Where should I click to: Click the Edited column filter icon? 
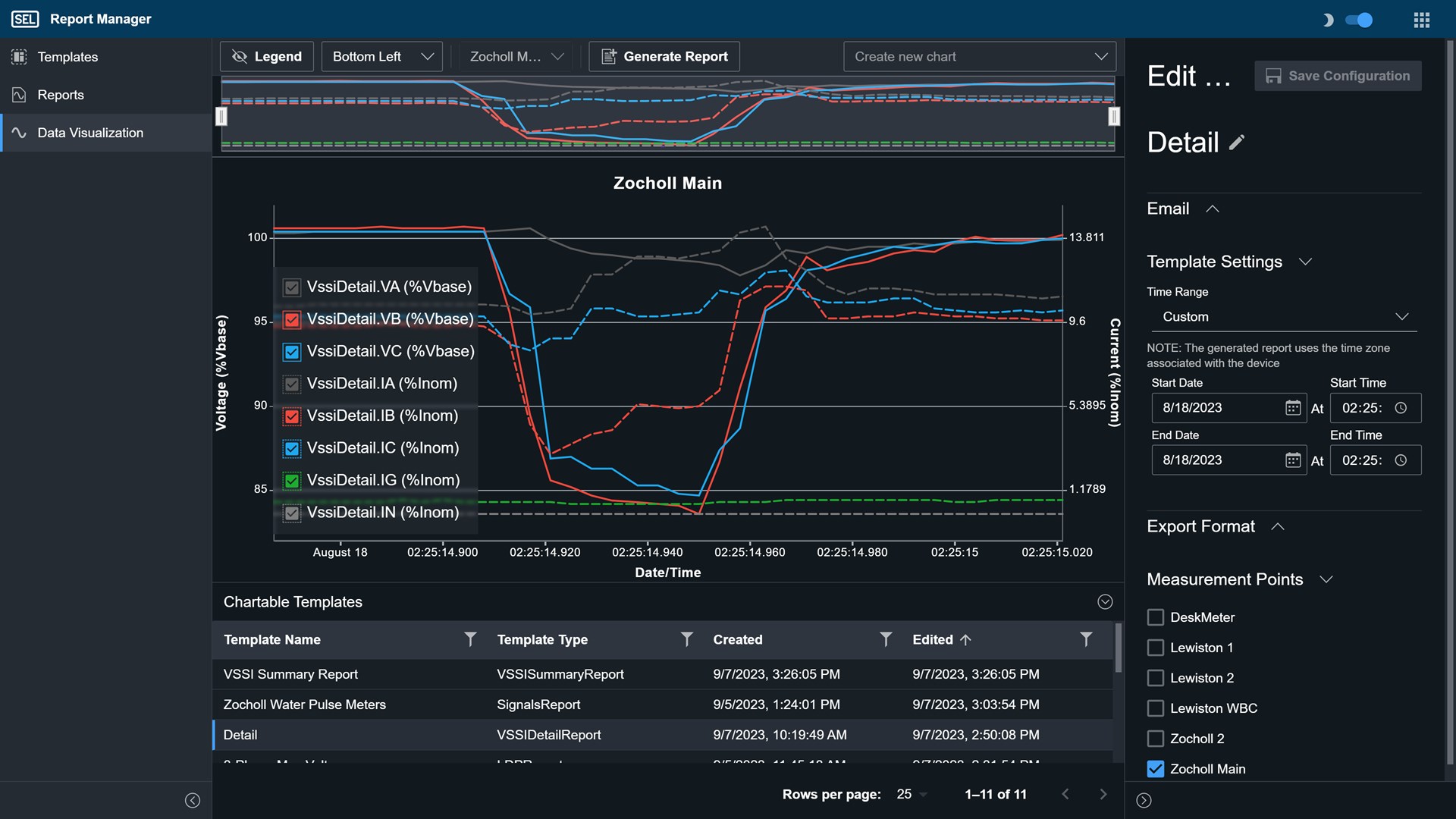pyautogui.click(x=1086, y=639)
